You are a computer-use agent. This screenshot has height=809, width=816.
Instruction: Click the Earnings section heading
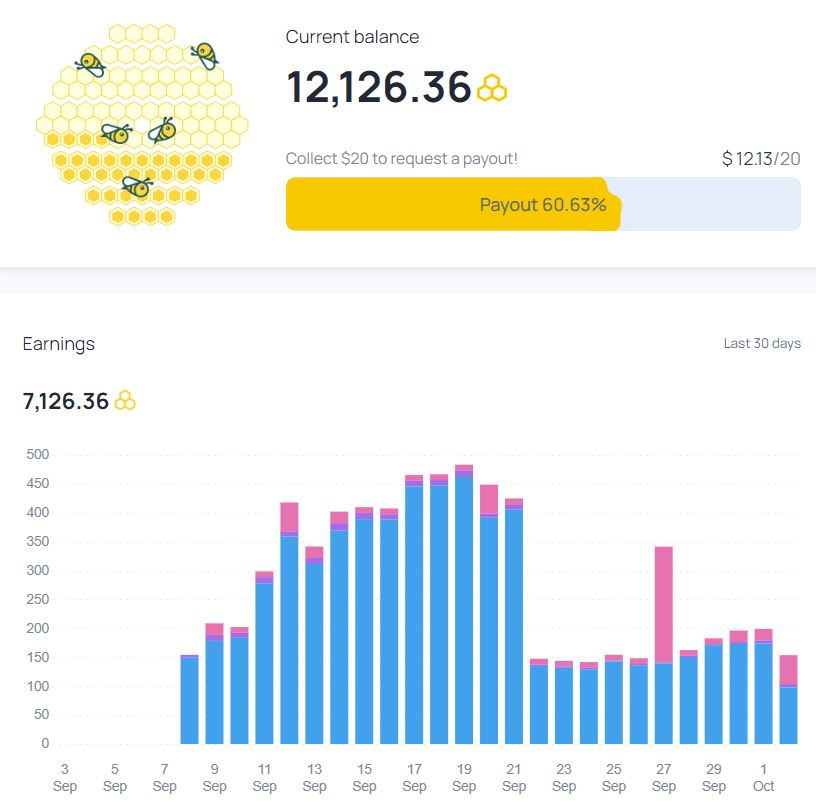(59, 344)
